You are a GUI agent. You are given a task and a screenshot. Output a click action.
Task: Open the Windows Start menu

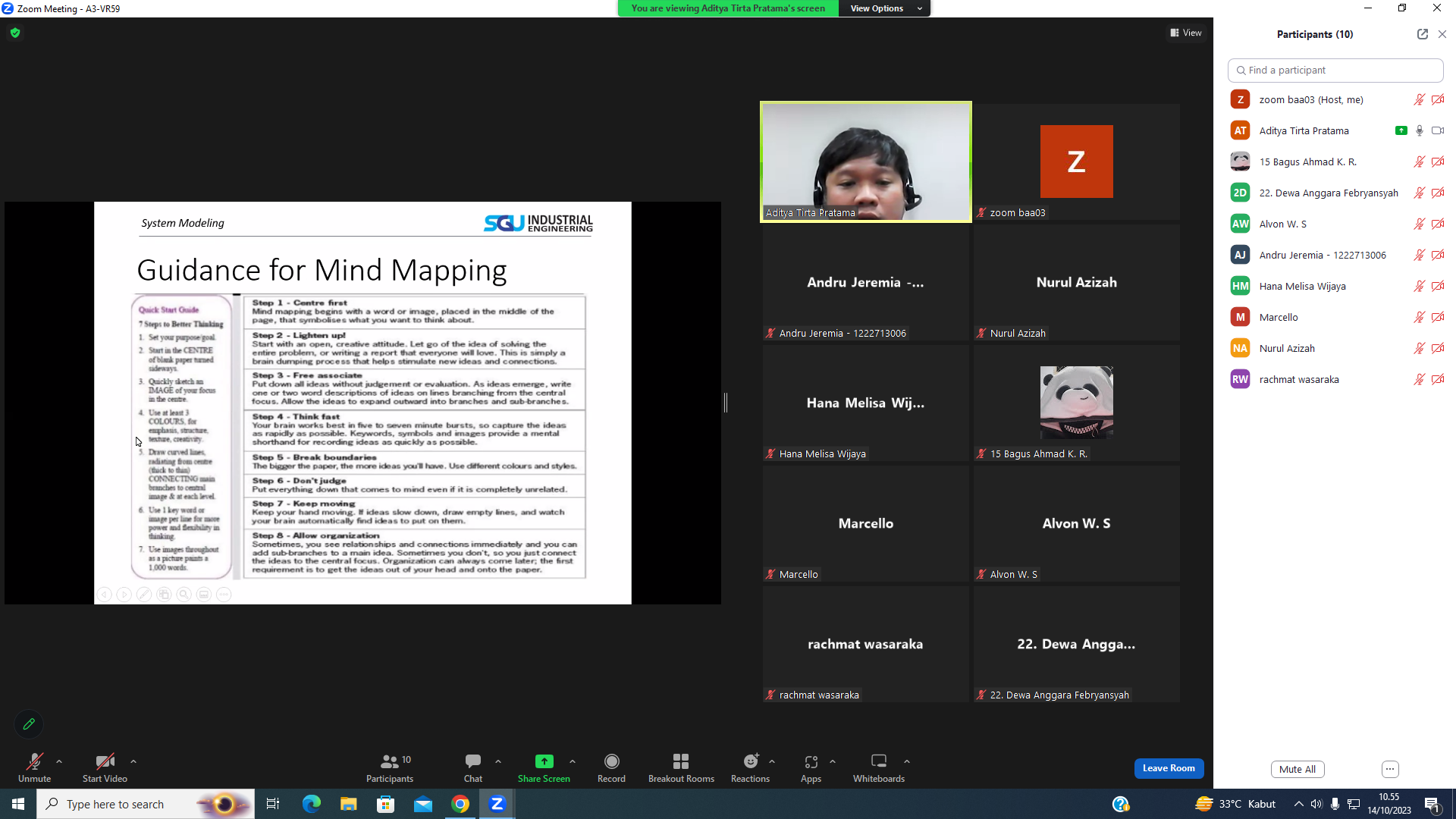pyautogui.click(x=18, y=804)
